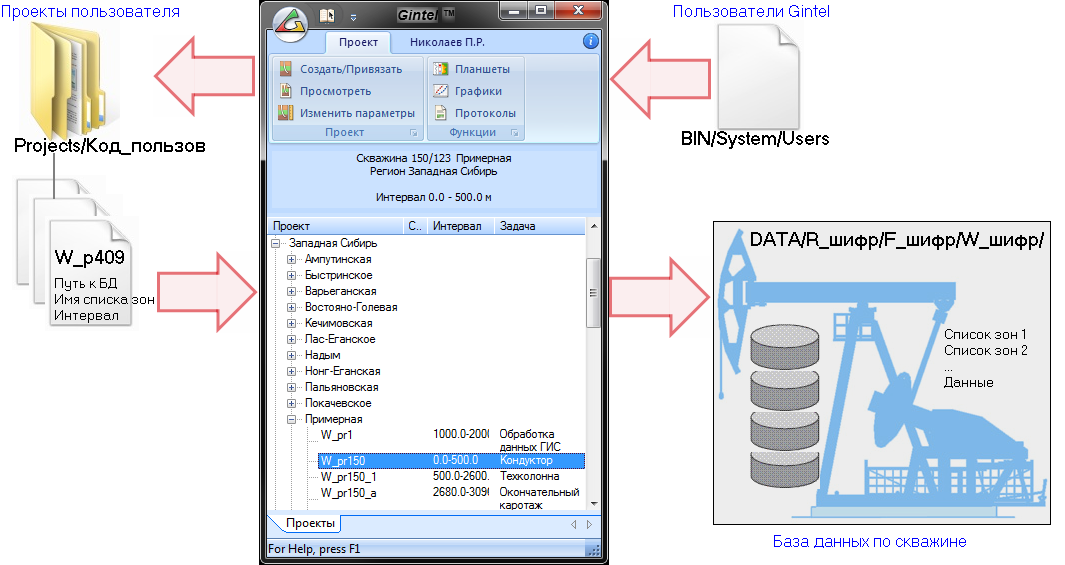
Task: Select the W_pr1 project row
Action: [451, 439]
